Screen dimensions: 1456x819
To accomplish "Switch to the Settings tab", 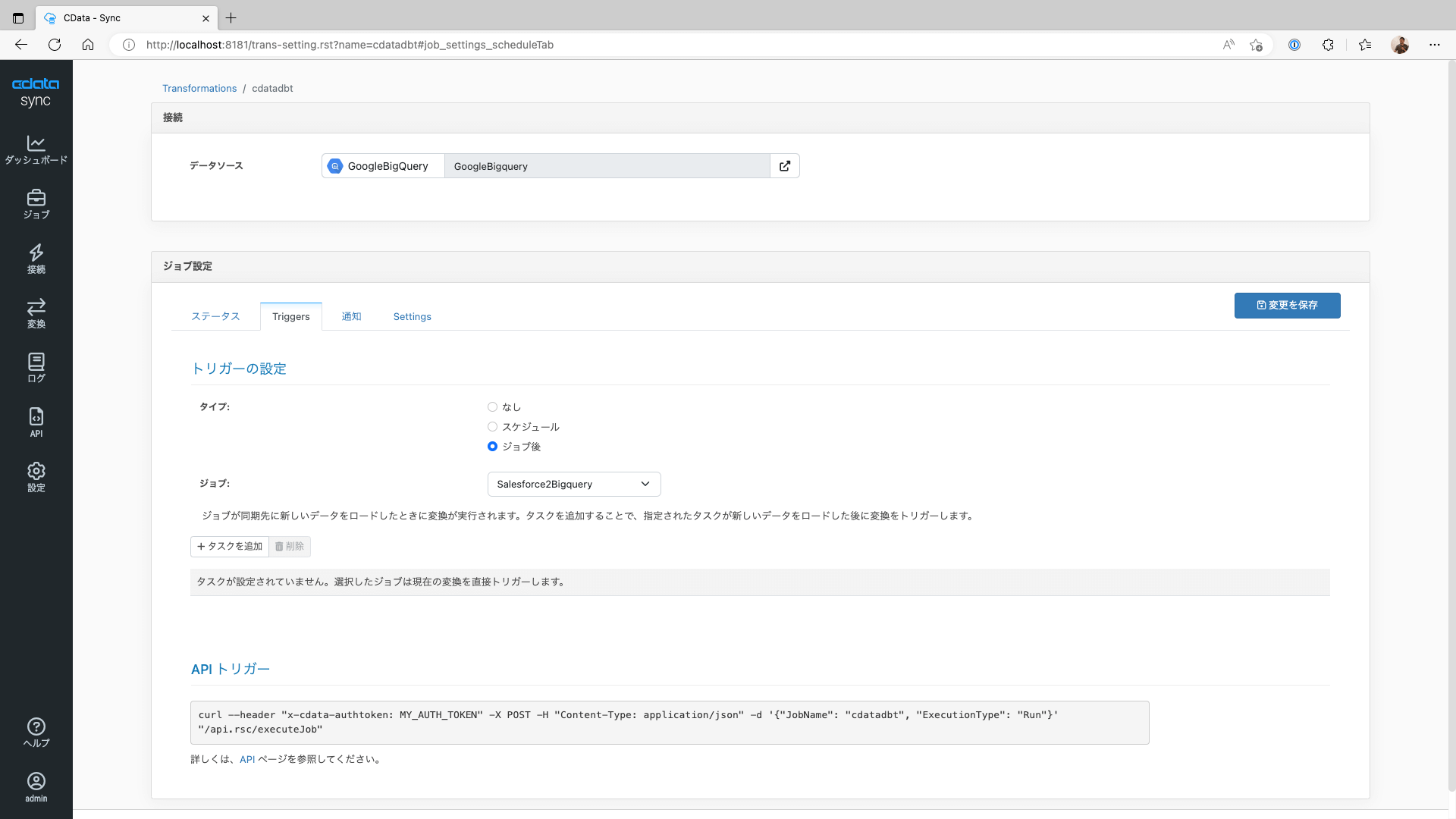I will pyautogui.click(x=412, y=316).
